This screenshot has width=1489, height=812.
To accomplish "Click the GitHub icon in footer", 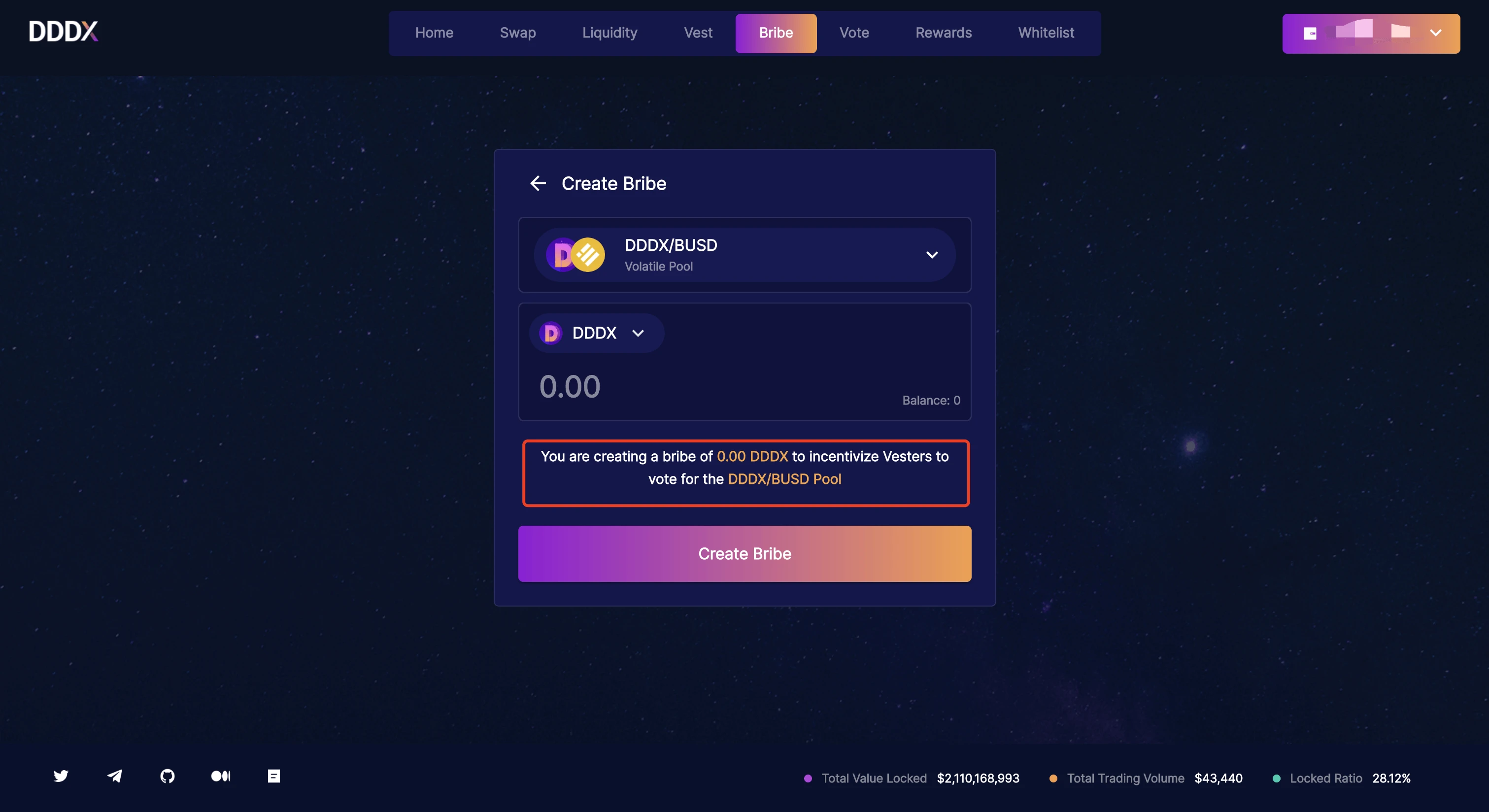I will [x=167, y=775].
